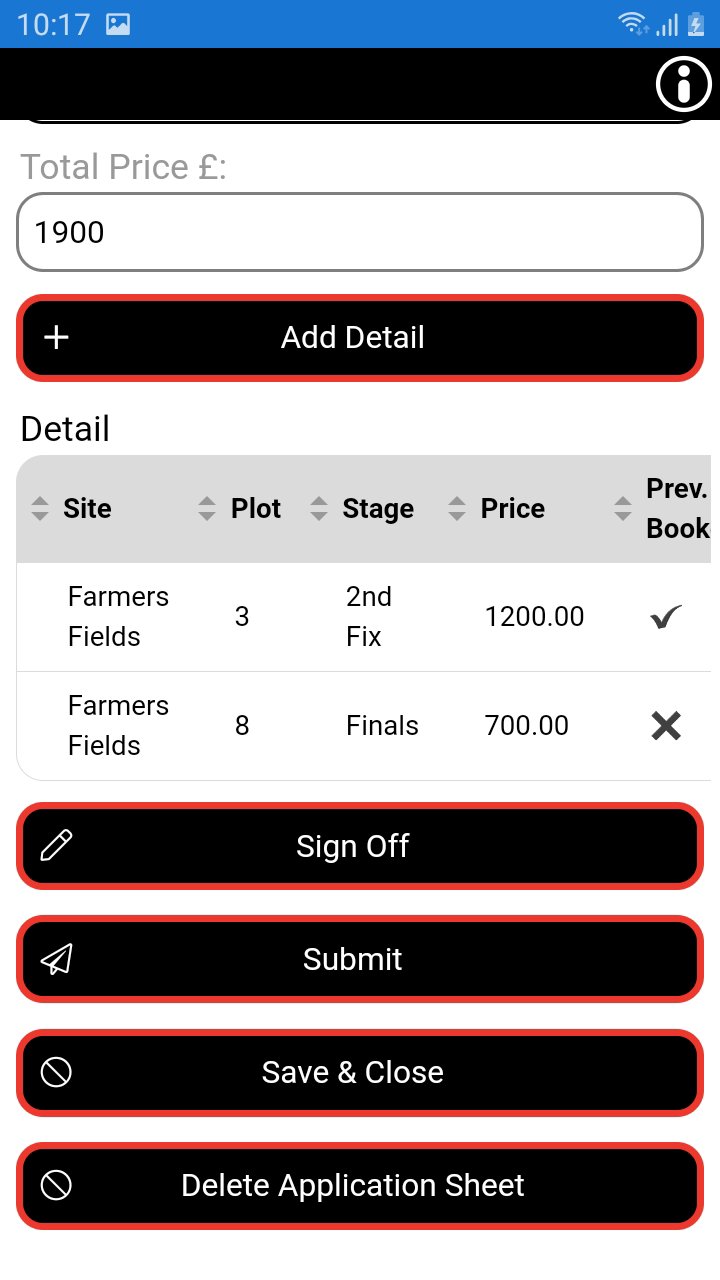
Task: Sort table by Plot column arrows
Action: click(x=207, y=508)
